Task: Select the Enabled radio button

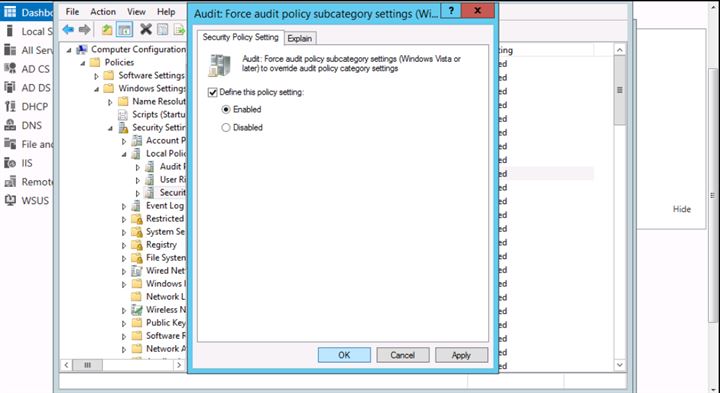Action: tap(225, 109)
